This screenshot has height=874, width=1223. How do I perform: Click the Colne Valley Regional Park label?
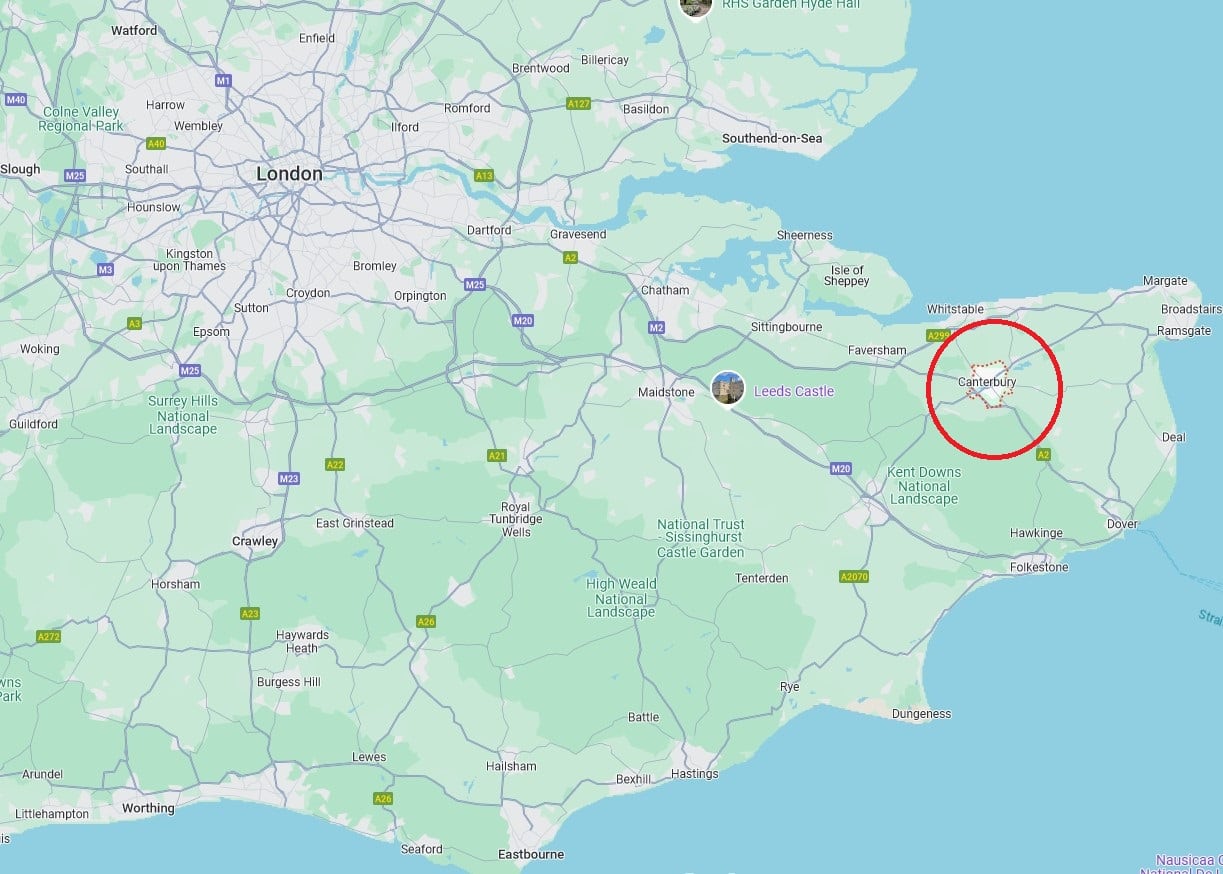coord(80,119)
